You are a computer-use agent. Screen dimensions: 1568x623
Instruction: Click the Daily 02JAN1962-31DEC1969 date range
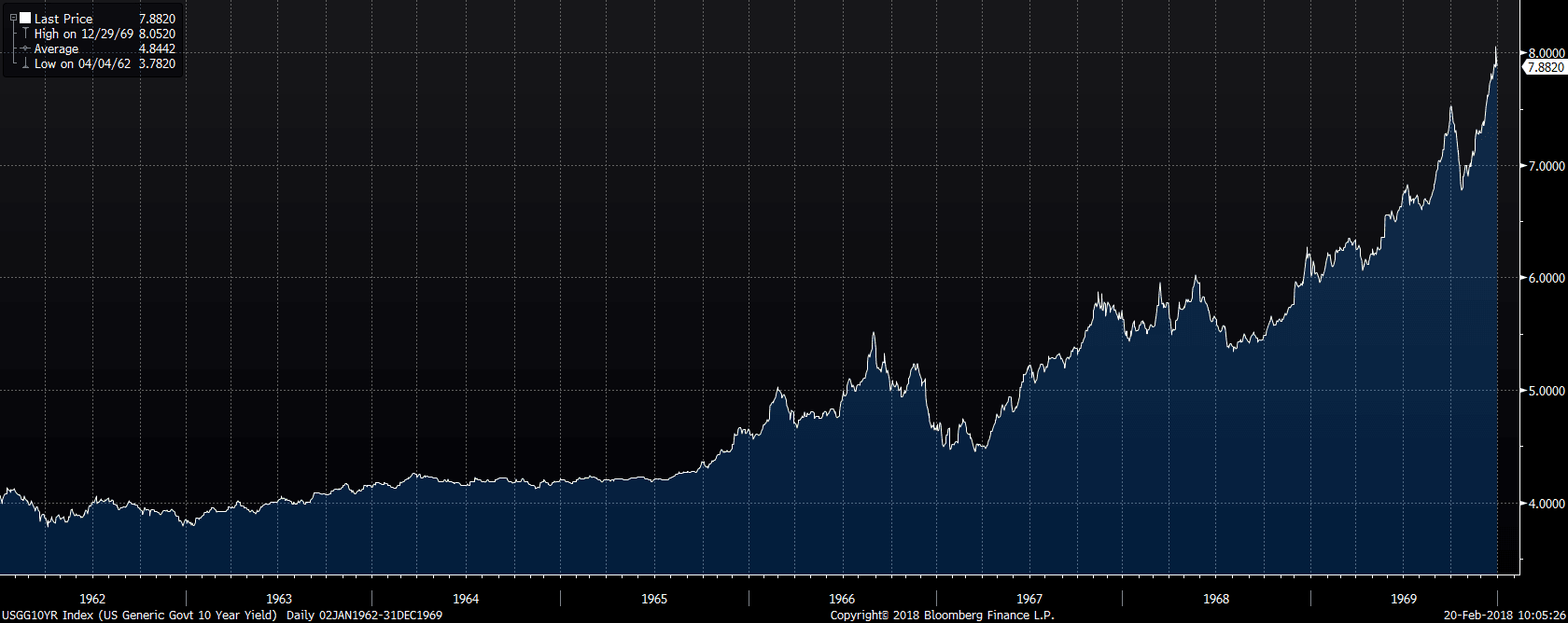(364, 616)
